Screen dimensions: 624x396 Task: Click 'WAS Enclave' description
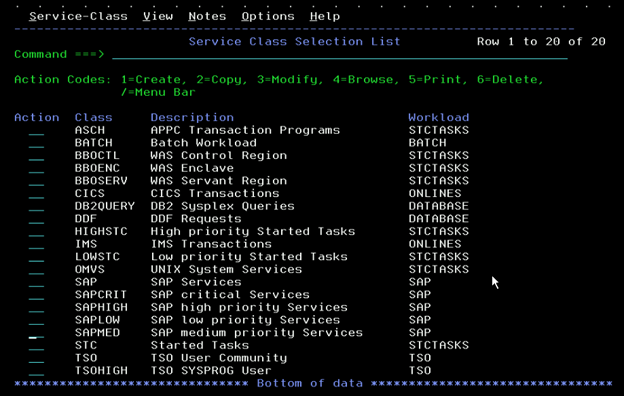click(192, 168)
